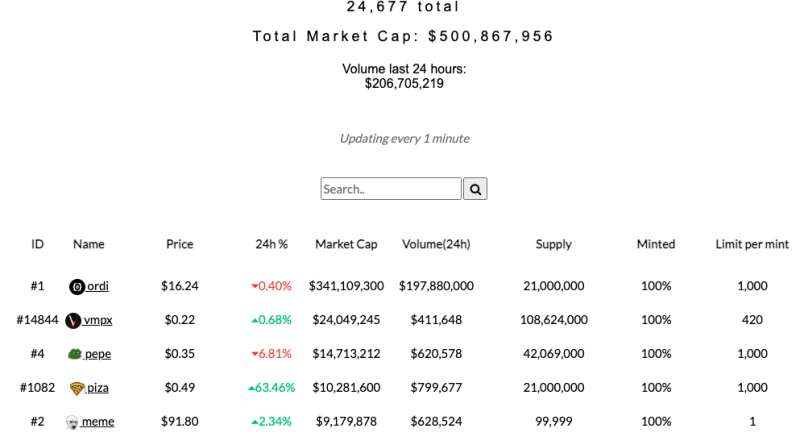This screenshot has width=800, height=445.
Task: Open the meme token link
Action: pos(97,422)
